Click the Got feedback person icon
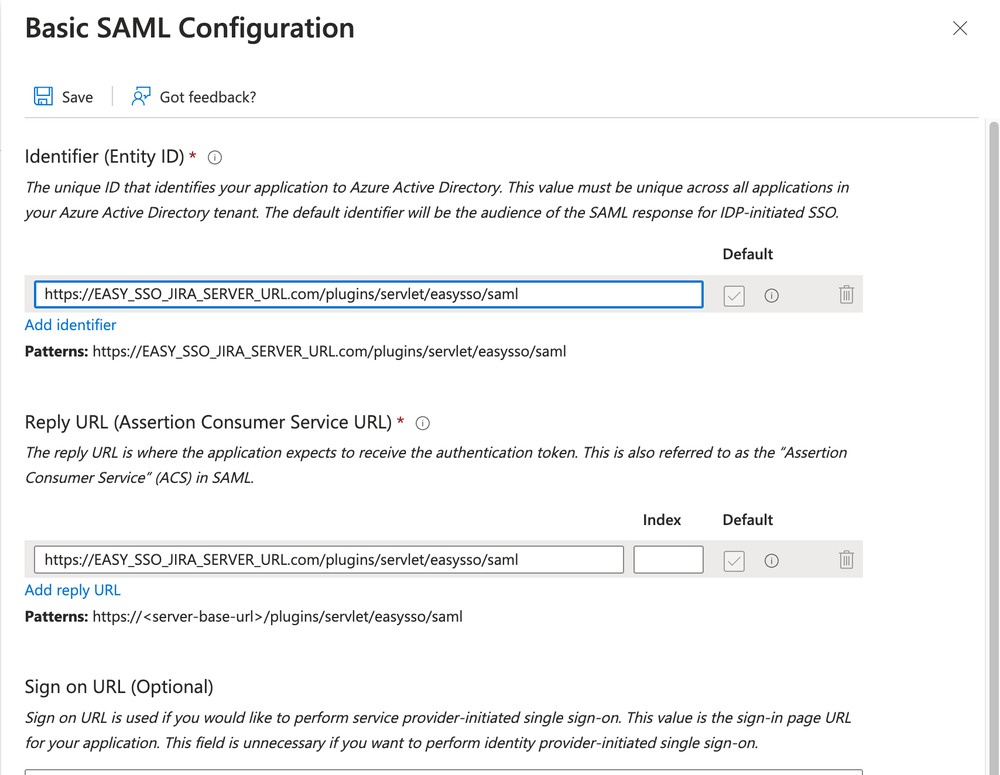This screenshot has width=1000, height=775. tap(141, 96)
